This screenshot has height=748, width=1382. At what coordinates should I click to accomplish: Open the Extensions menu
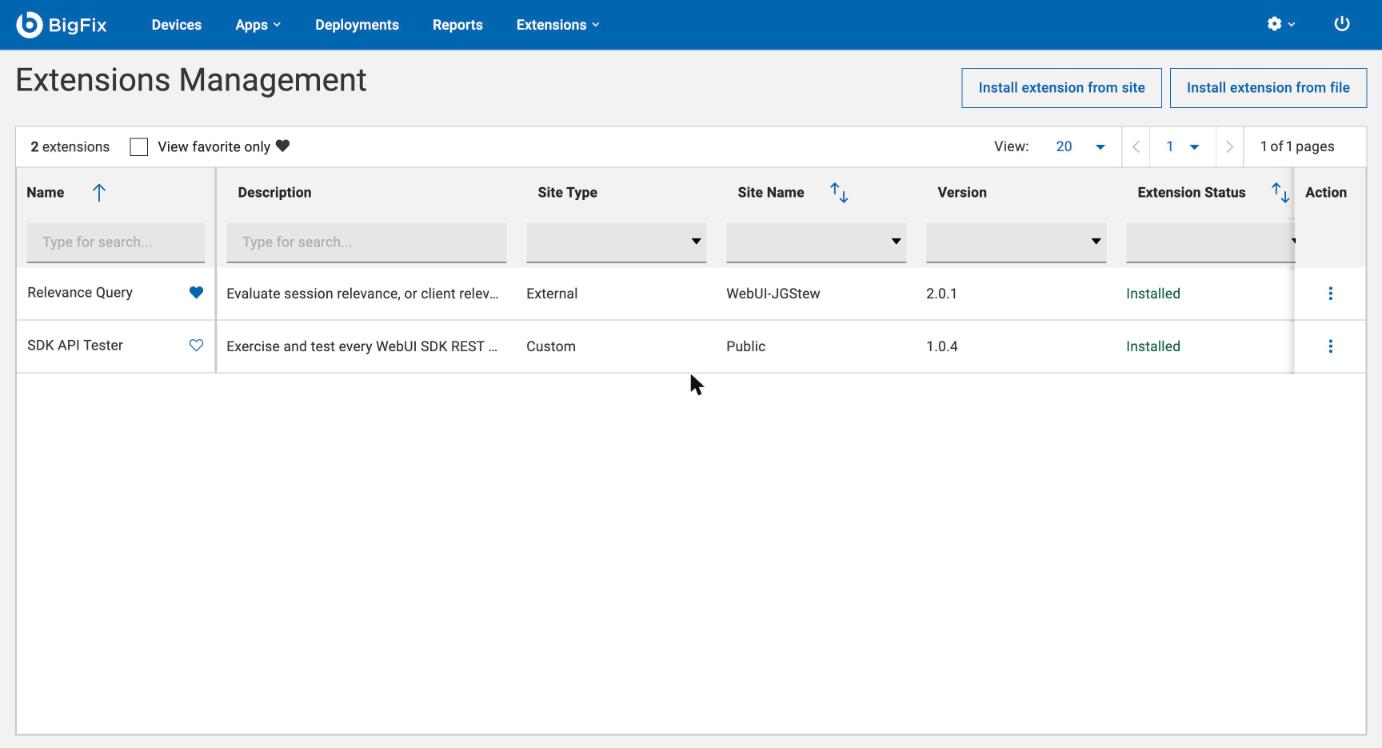point(558,25)
